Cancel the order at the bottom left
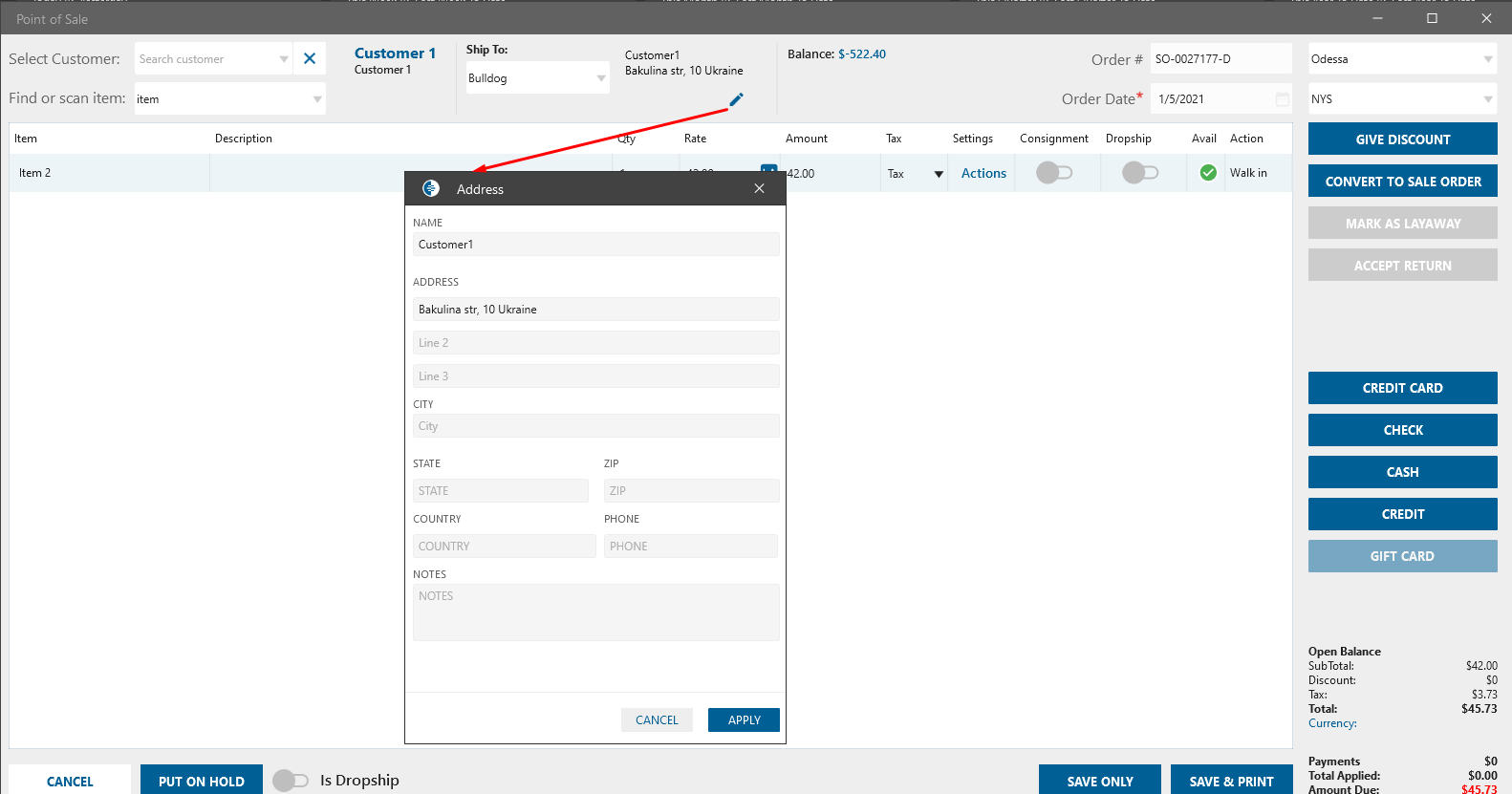The width and height of the screenshot is (1512, 794). click(x=70, y=781)
